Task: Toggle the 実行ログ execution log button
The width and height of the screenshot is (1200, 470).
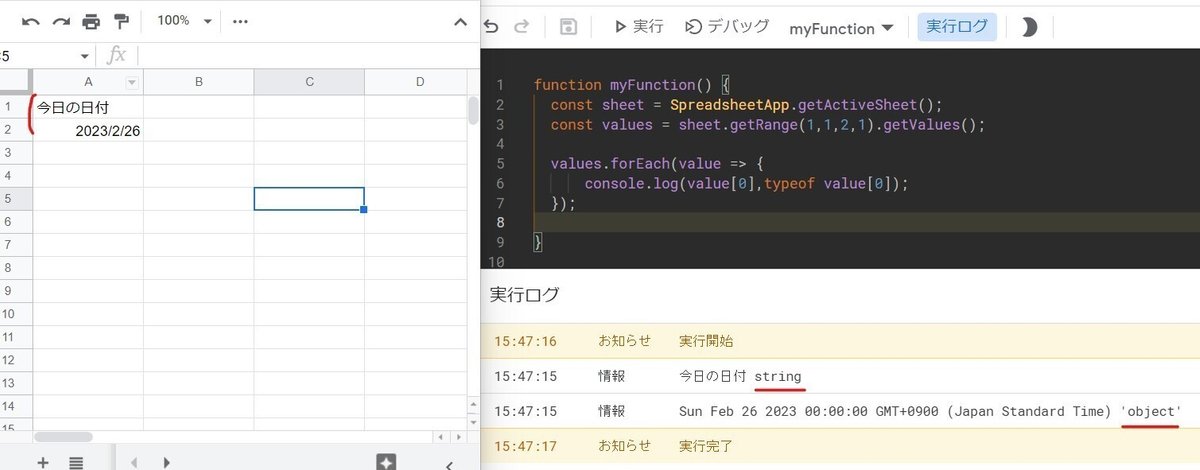Action: pyautogui.click(x=957, y=27)
